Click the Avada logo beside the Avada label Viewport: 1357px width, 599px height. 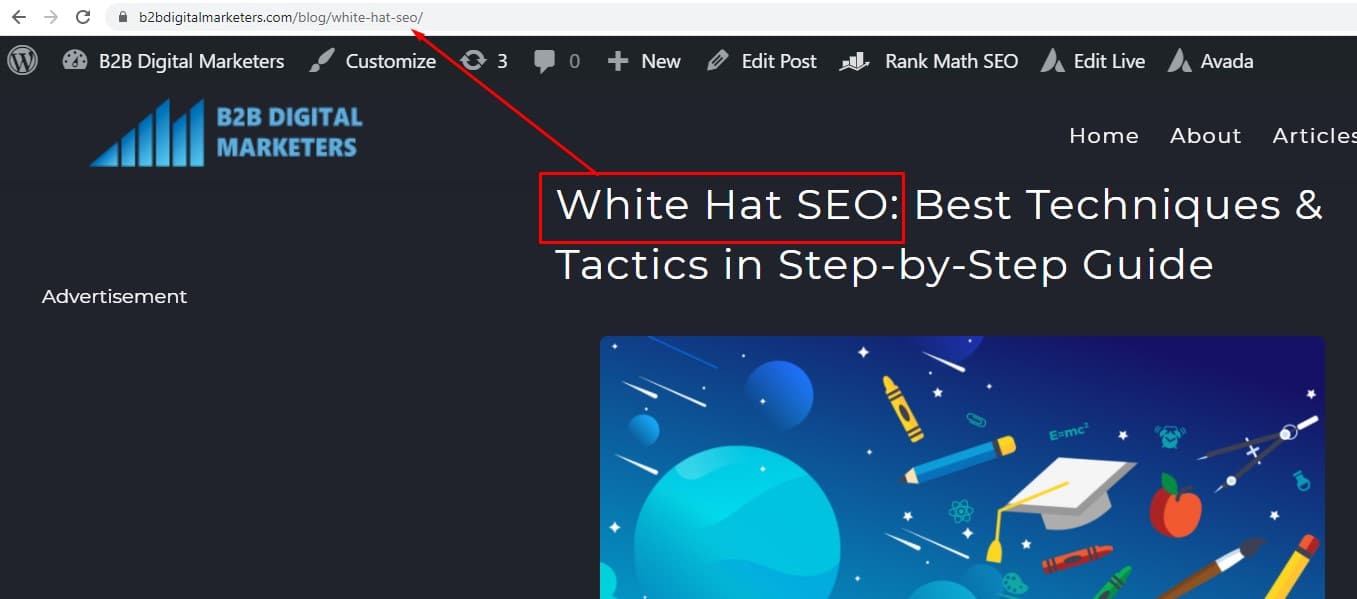coord(1180,61)
